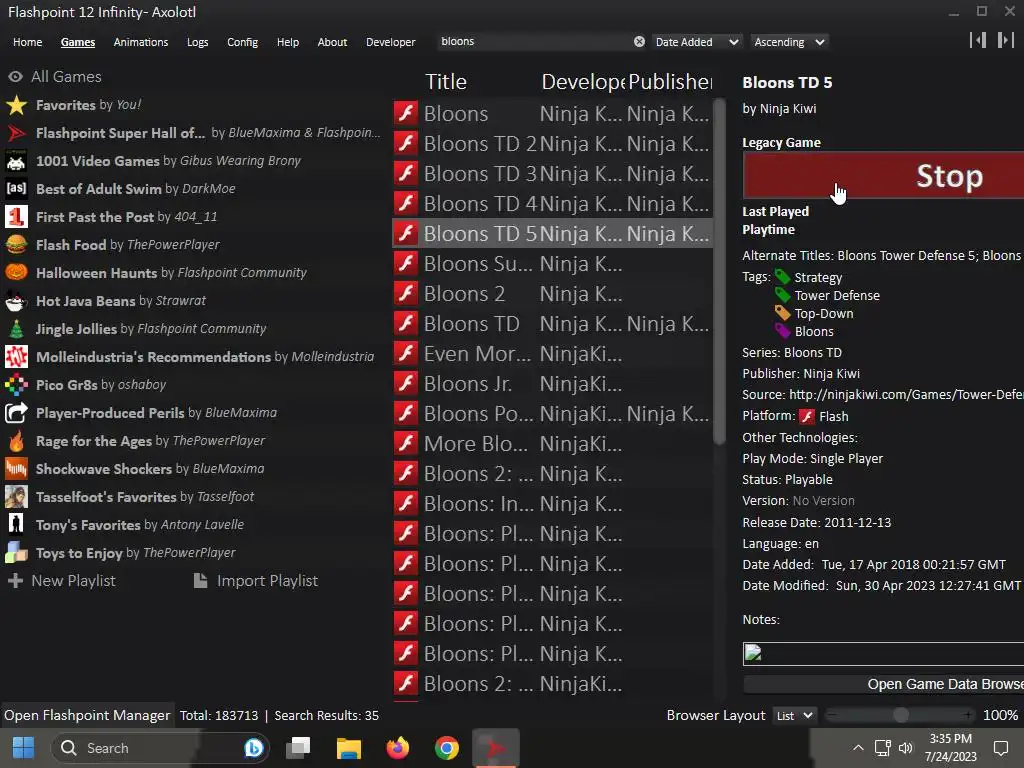Click the Halloween Haunts pumpkin icon

click(x=16, y=273)
